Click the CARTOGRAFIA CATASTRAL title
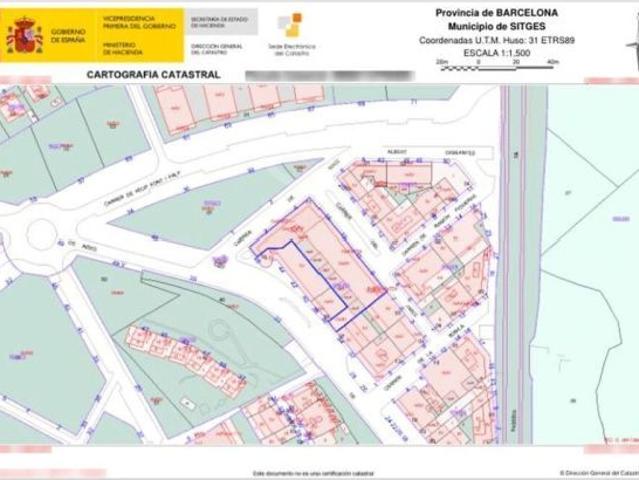 click(x=154, y=75)
